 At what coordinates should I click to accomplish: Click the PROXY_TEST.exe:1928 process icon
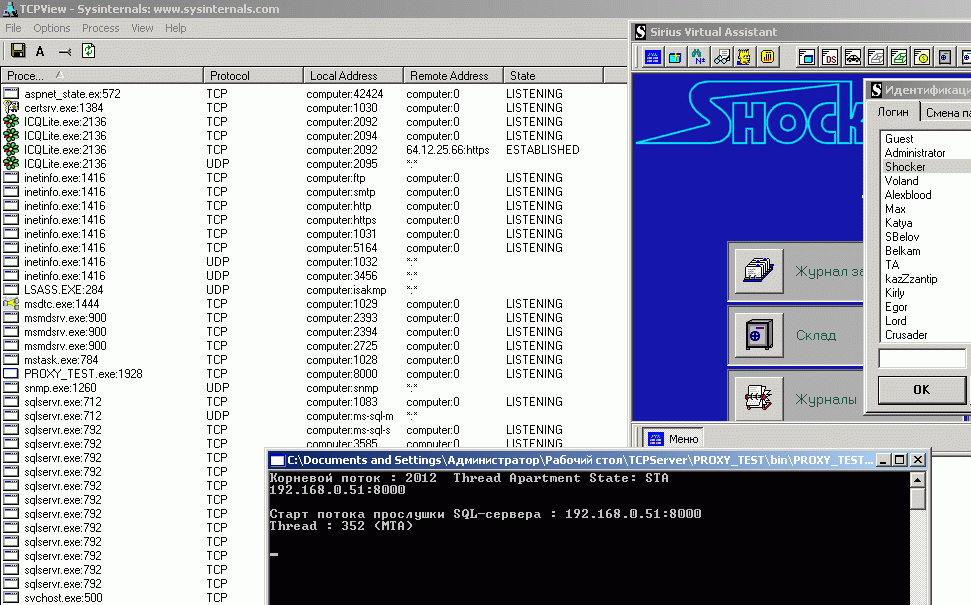11,373
